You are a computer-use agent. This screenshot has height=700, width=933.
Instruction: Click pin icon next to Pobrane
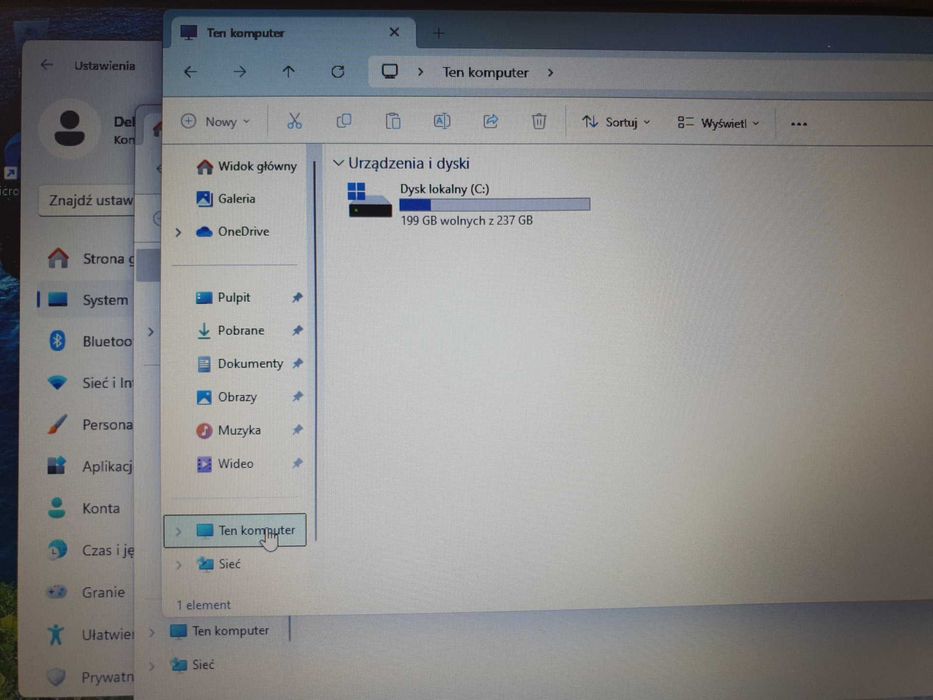coord(297,330)
